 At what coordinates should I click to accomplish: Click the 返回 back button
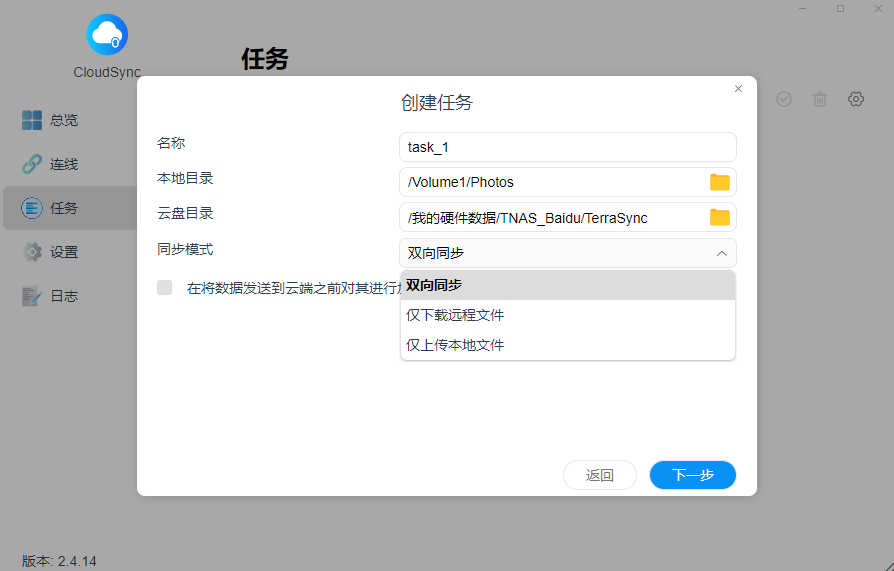tap(599, 475)
